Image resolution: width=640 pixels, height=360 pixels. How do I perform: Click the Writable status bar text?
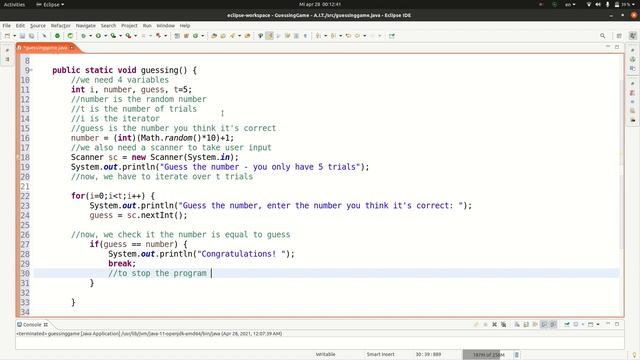tap(325, 354)
